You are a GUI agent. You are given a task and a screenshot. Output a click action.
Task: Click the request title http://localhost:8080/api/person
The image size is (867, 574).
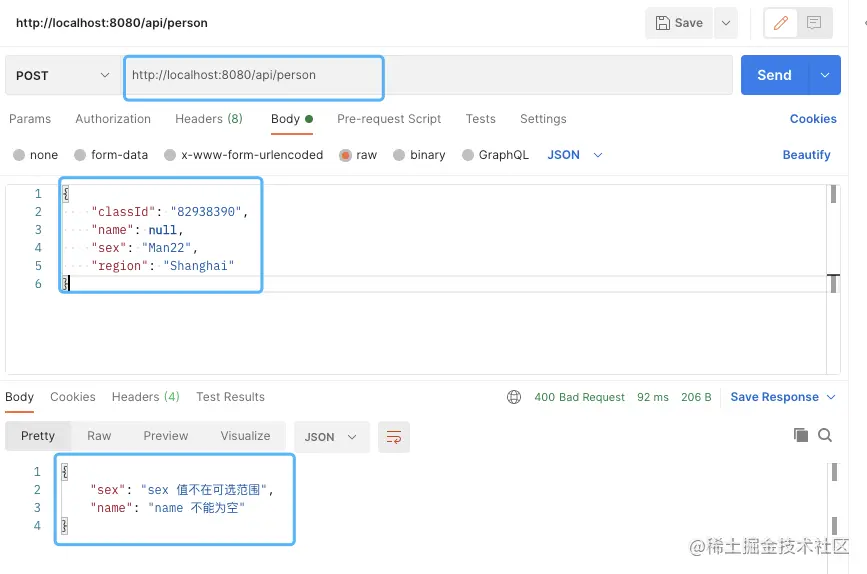pos(112,23)
